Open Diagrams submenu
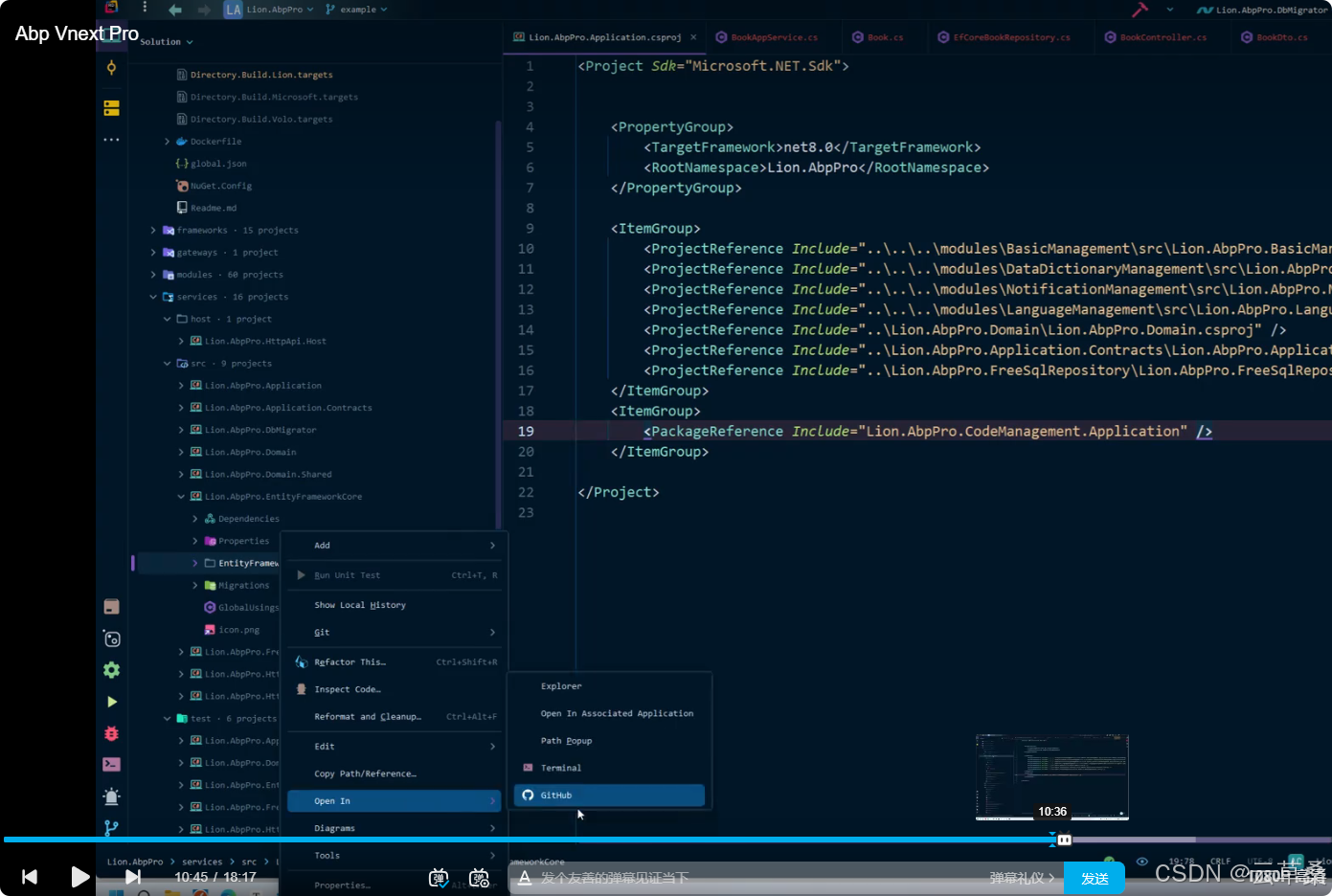 (x=395, y=828)
